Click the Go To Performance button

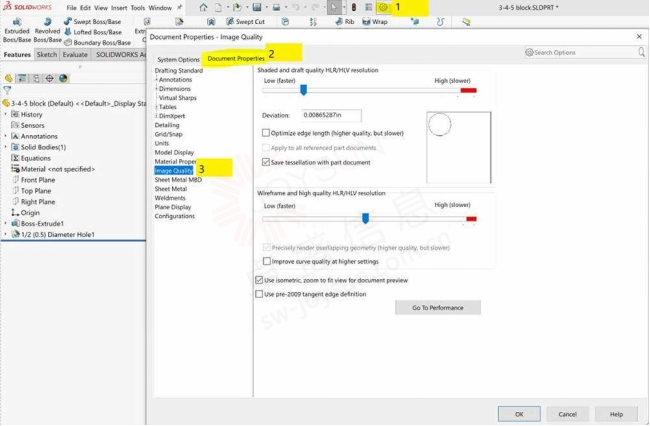[x=438, y=307]
